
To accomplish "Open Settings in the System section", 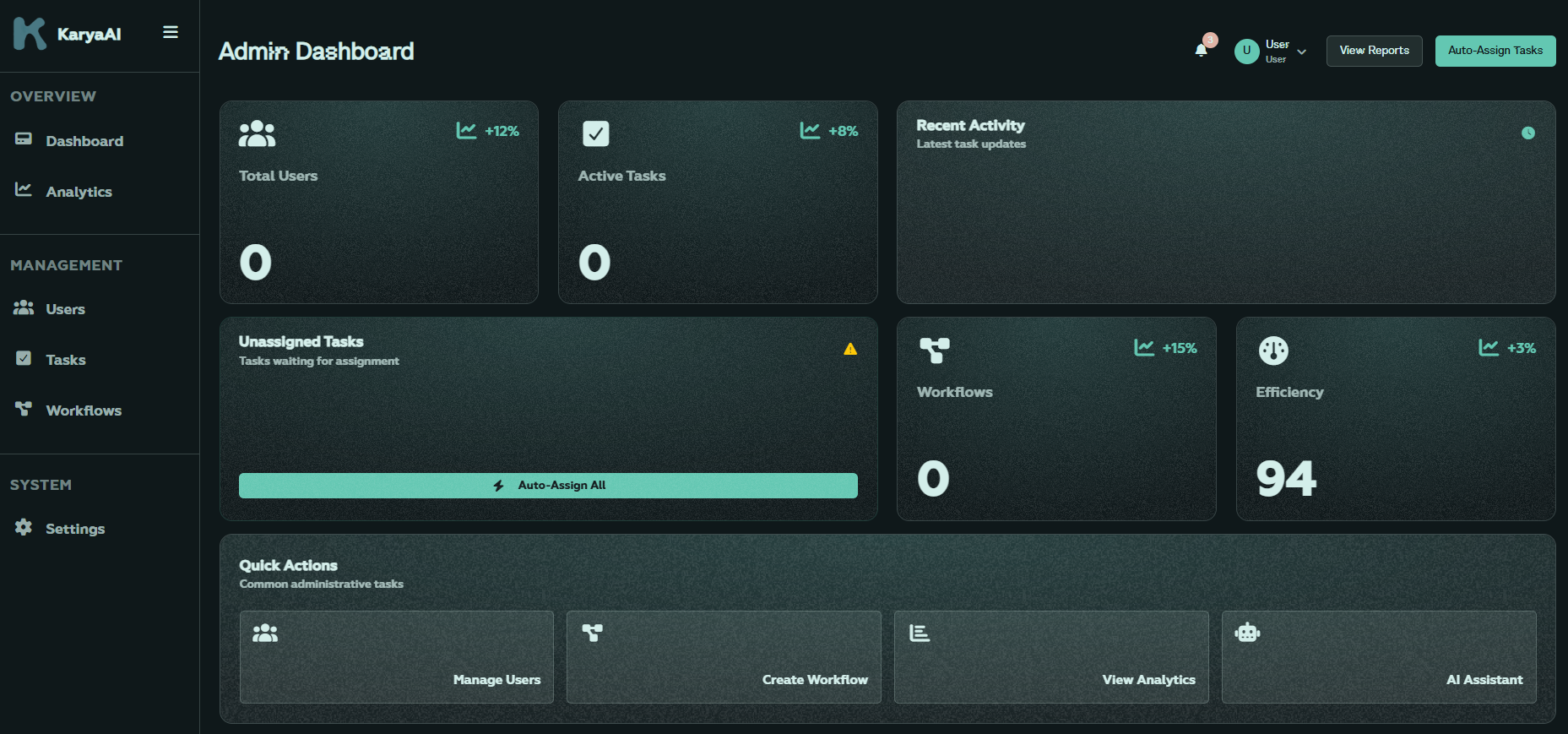I will 74,529.
